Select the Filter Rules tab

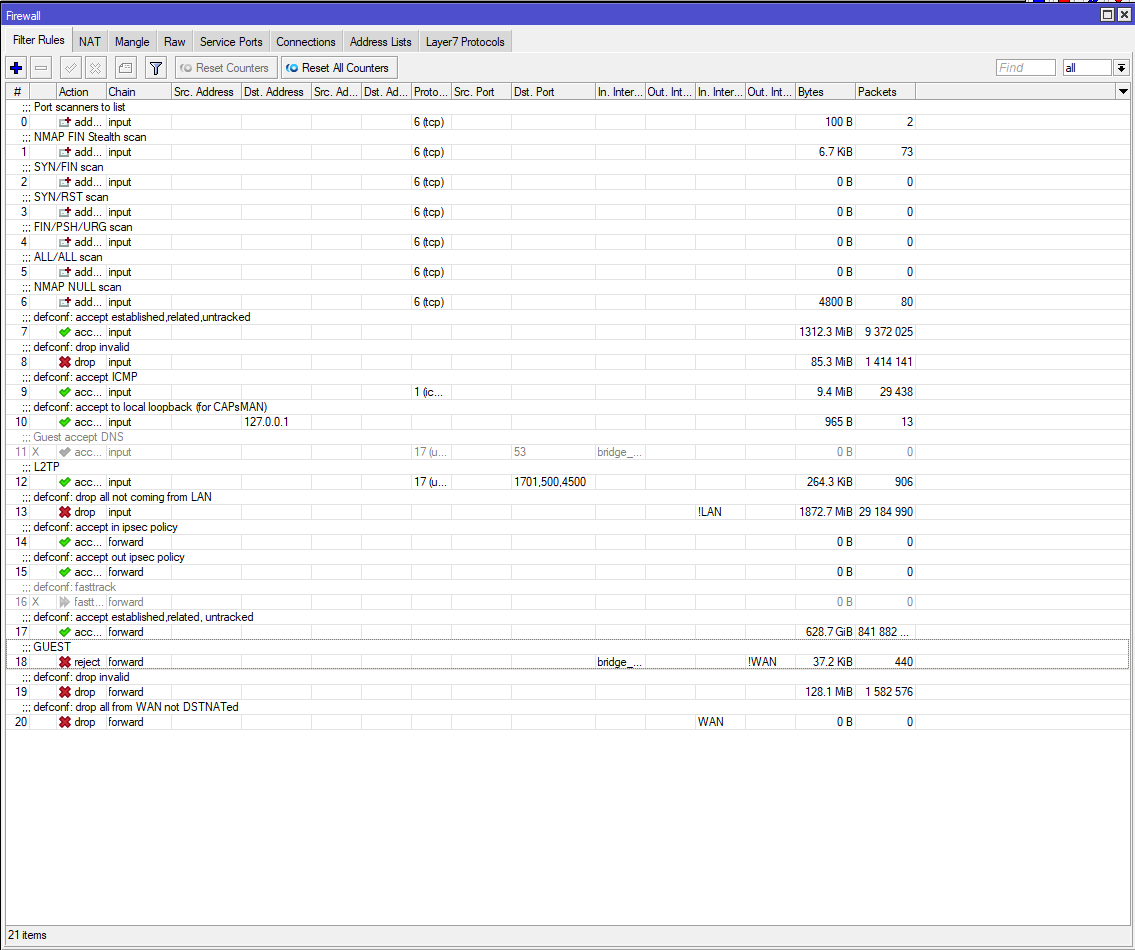point(39,40)
